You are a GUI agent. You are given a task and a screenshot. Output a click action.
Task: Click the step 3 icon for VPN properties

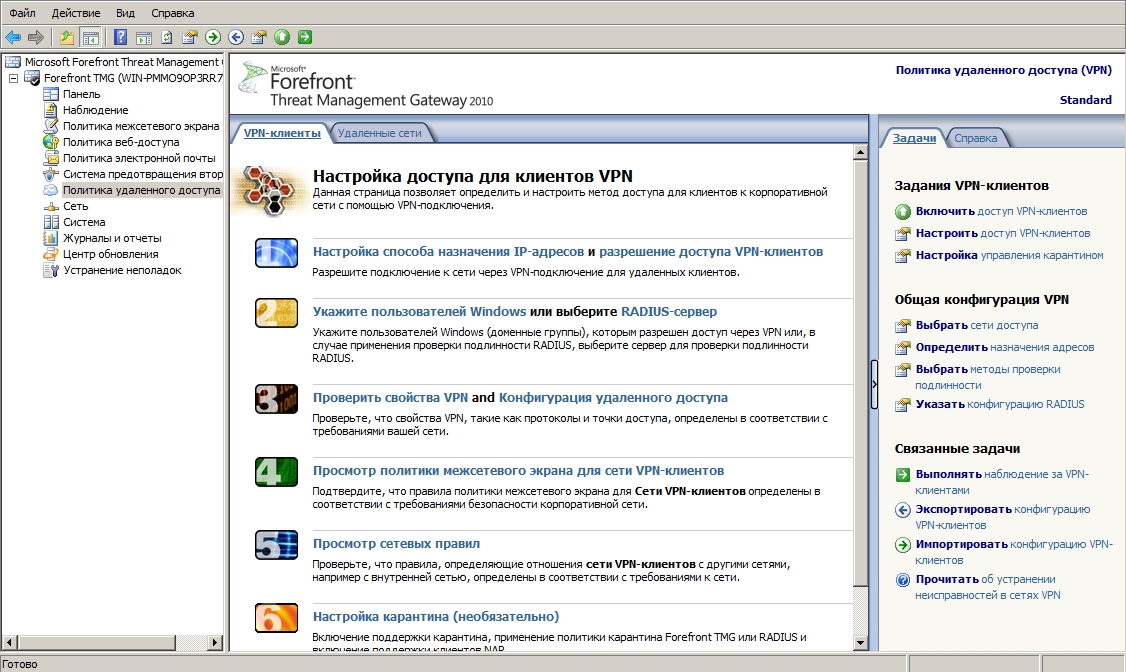click(x=276, y=399)
